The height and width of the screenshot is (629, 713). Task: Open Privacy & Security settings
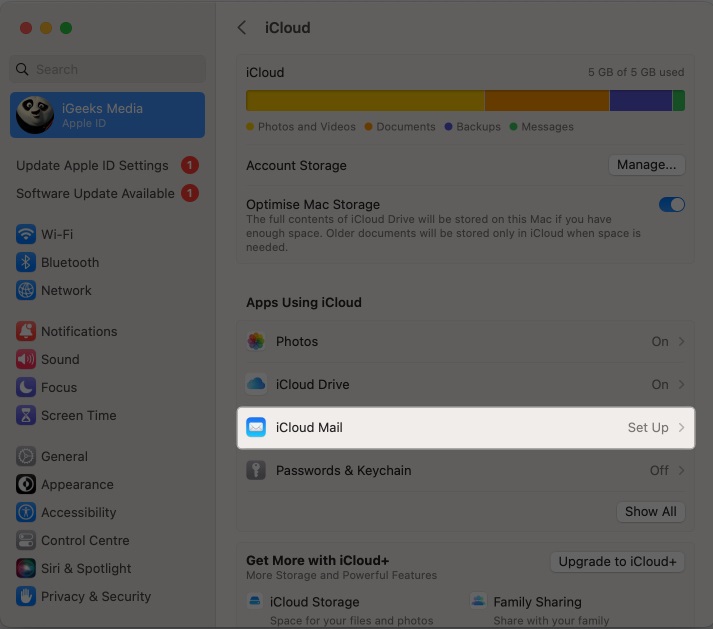tap(95, 596)
